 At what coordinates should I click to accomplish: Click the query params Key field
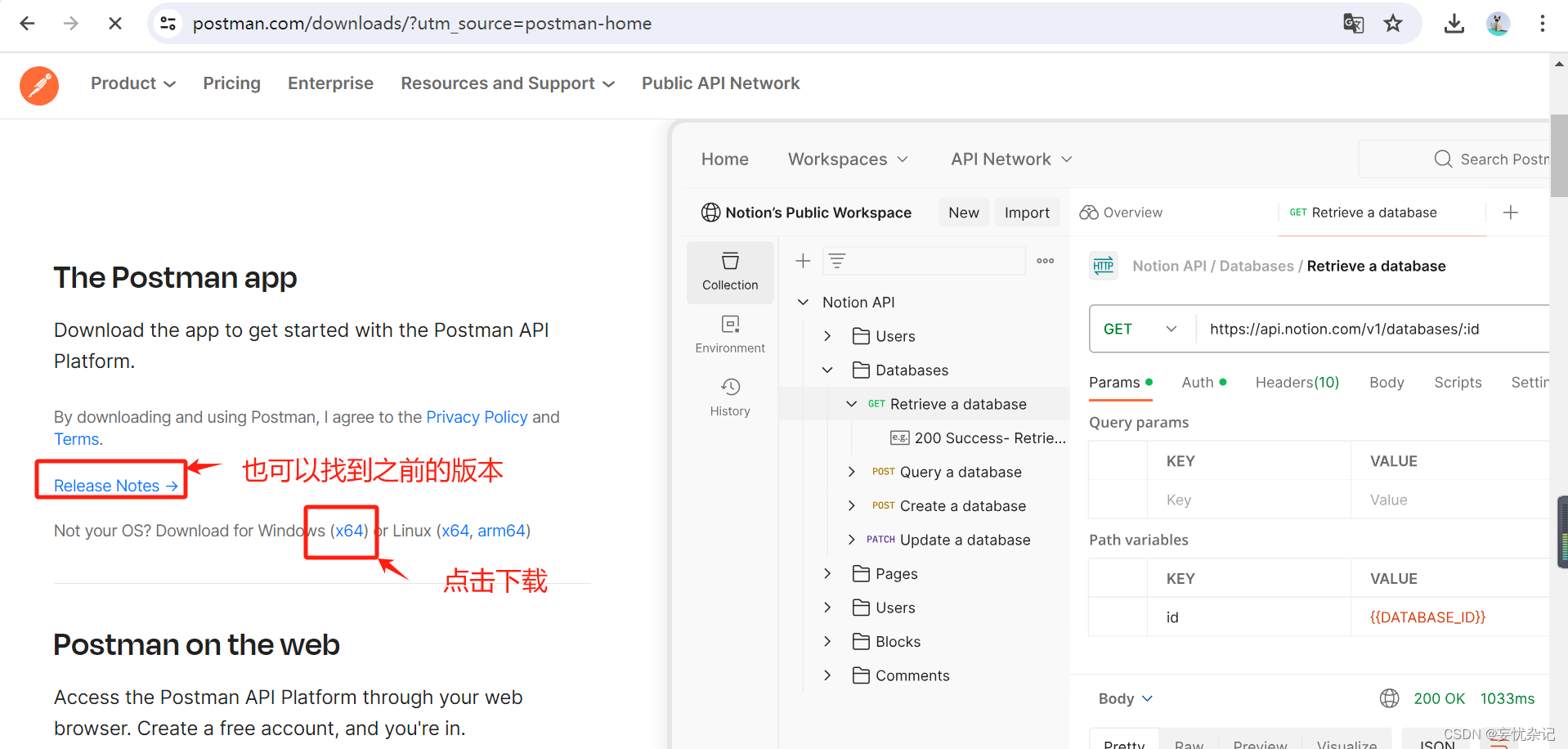1248,500
